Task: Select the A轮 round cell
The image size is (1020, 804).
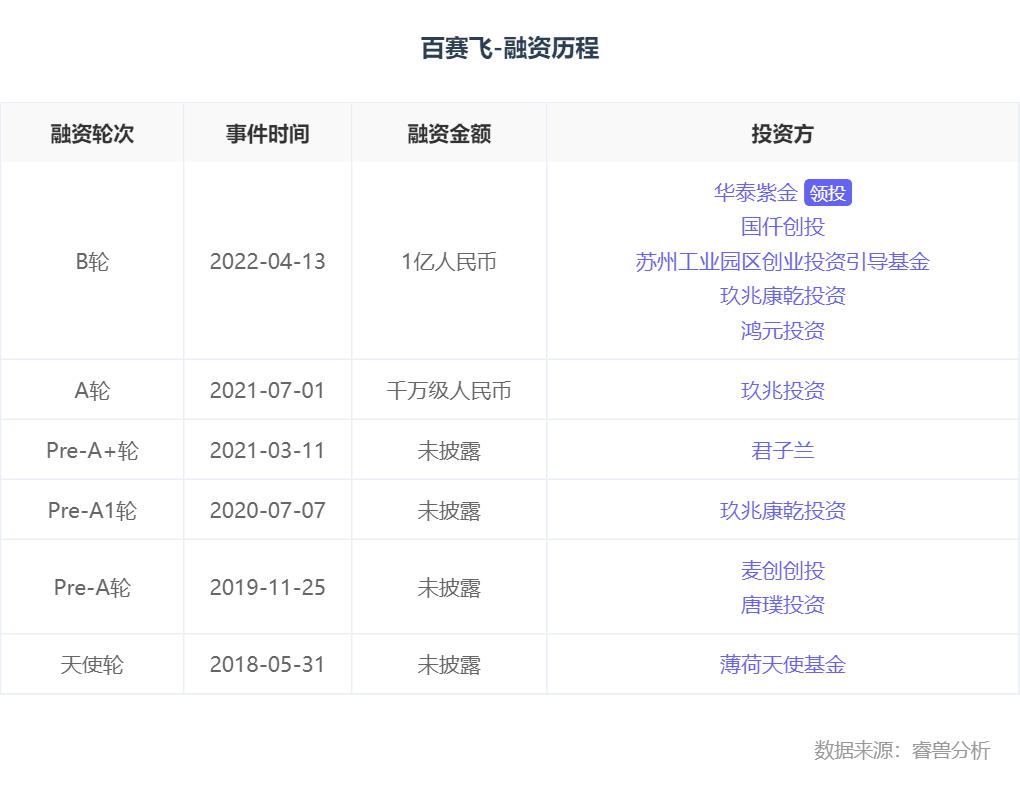Action: coord(92,390)
